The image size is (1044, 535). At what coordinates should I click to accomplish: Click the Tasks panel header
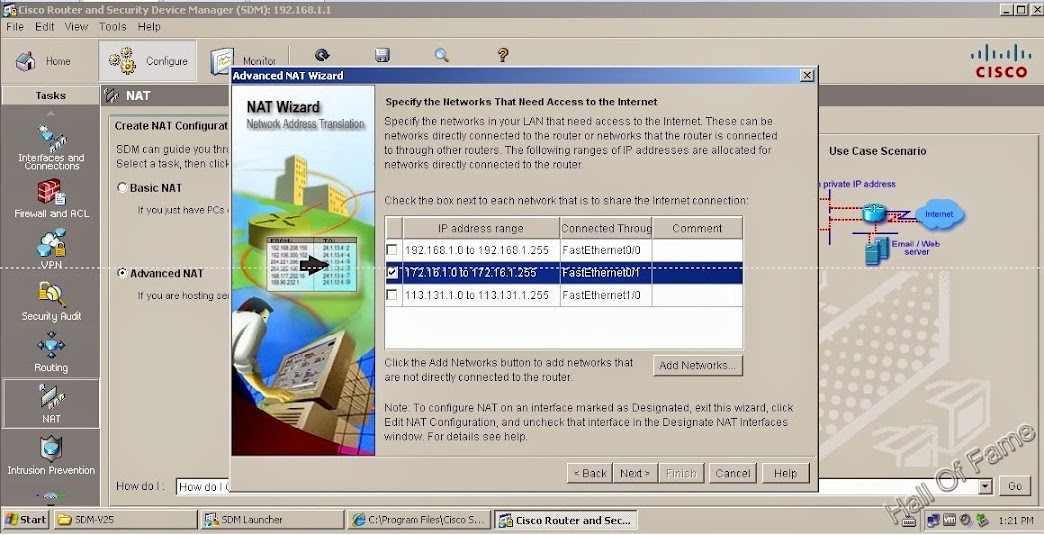(51, 95)
